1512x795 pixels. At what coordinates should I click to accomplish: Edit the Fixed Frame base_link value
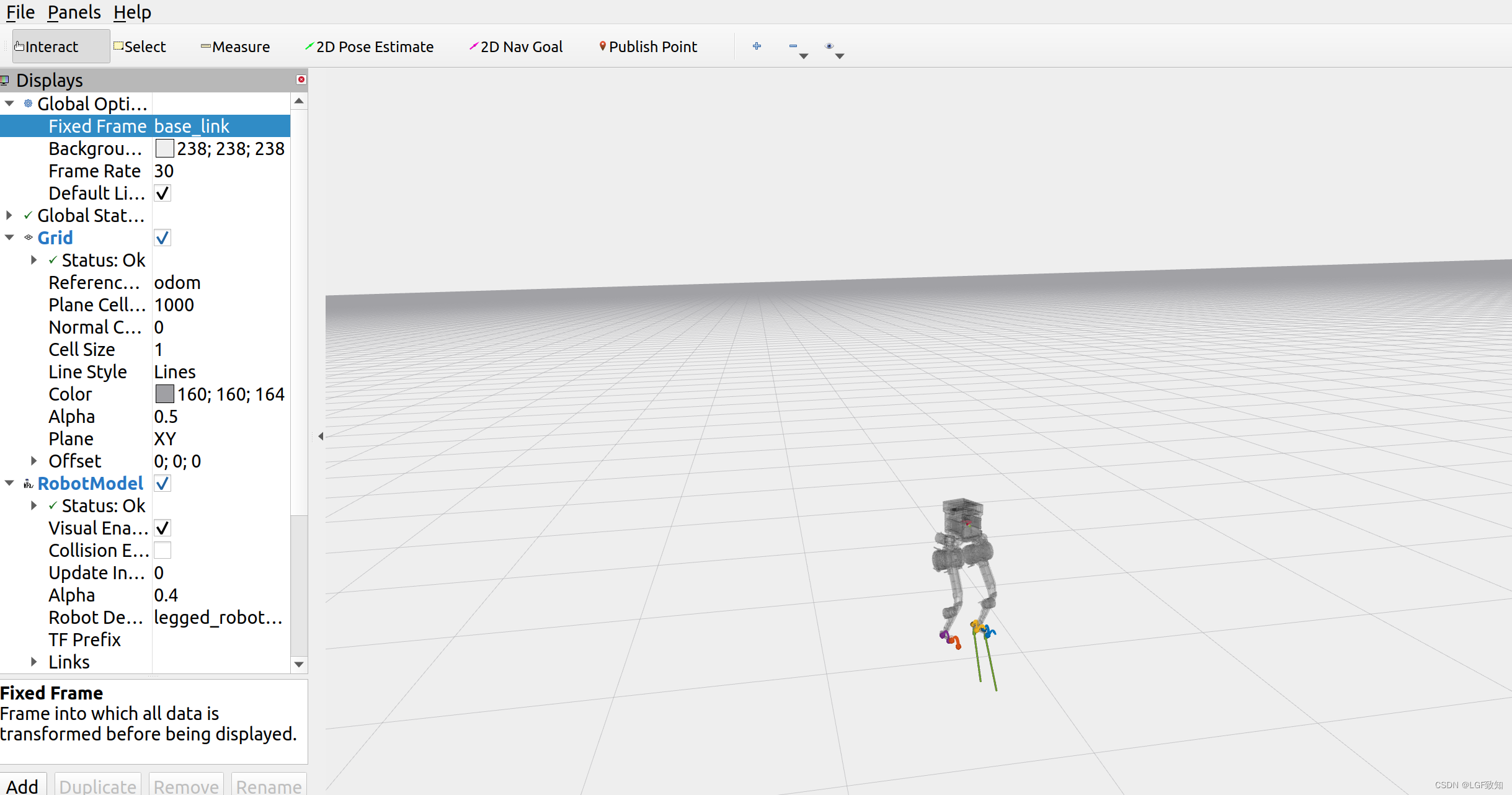(x=221, y=127)
